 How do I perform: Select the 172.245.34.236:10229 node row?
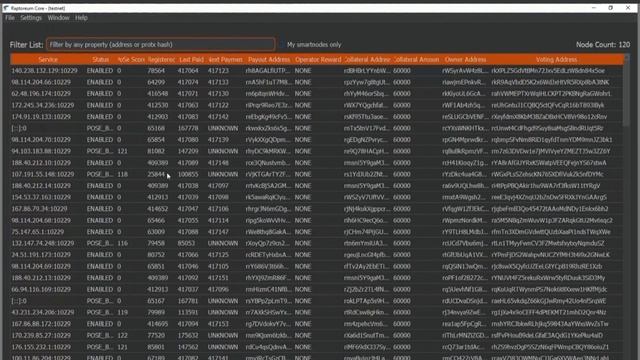(317, 105)
